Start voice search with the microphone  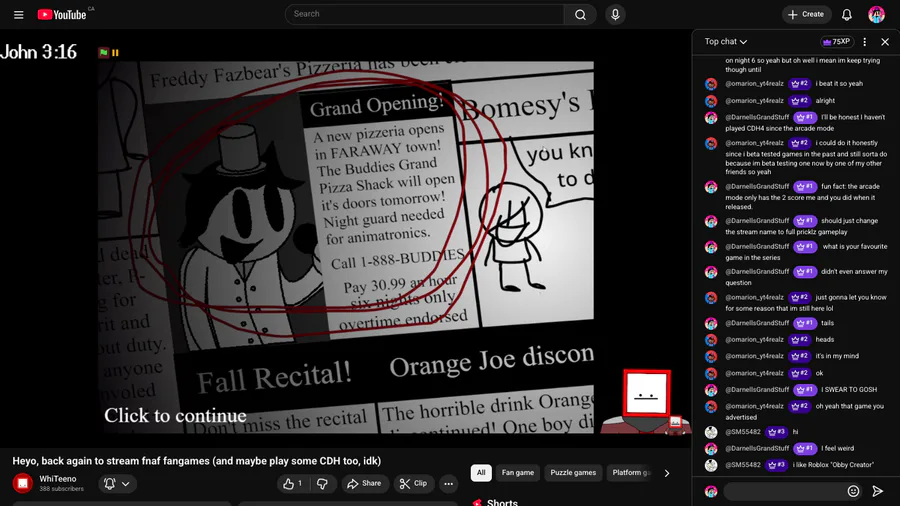point(615,15)
